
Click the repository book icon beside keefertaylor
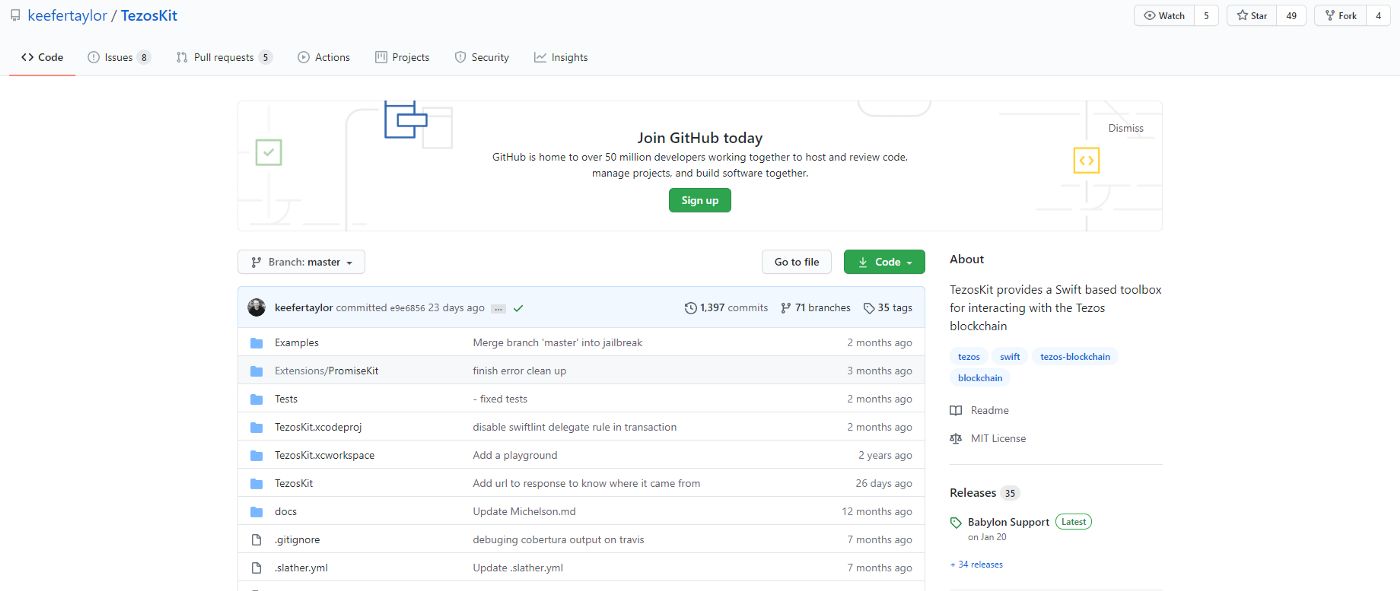coord(15,16)
